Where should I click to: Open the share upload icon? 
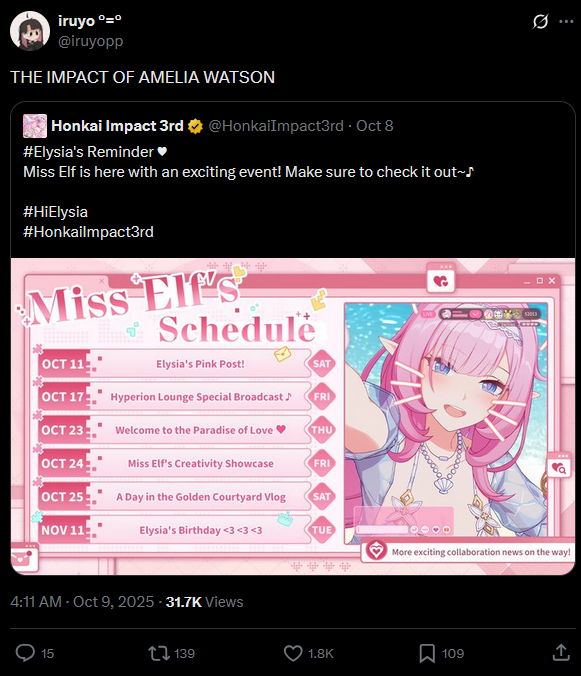[561, 652]
